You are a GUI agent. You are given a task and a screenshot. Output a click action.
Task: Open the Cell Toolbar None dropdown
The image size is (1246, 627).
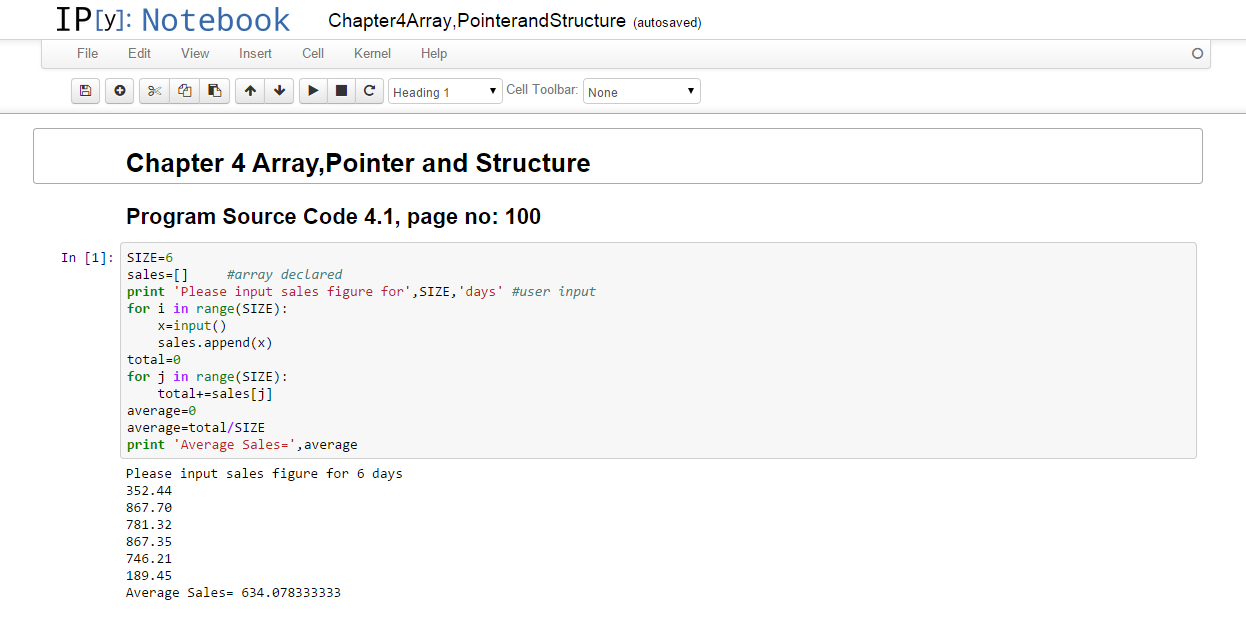[x=642, y=92]
